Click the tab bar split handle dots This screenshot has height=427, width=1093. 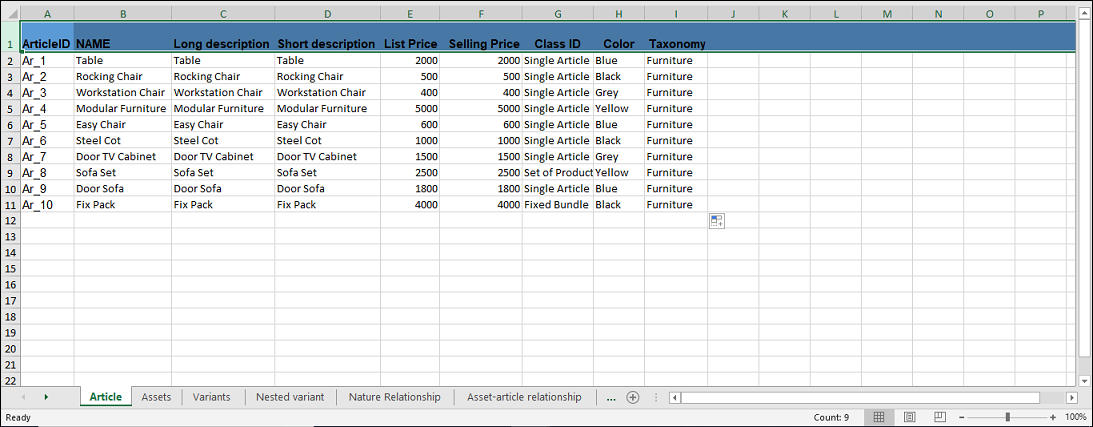[655, 397]
